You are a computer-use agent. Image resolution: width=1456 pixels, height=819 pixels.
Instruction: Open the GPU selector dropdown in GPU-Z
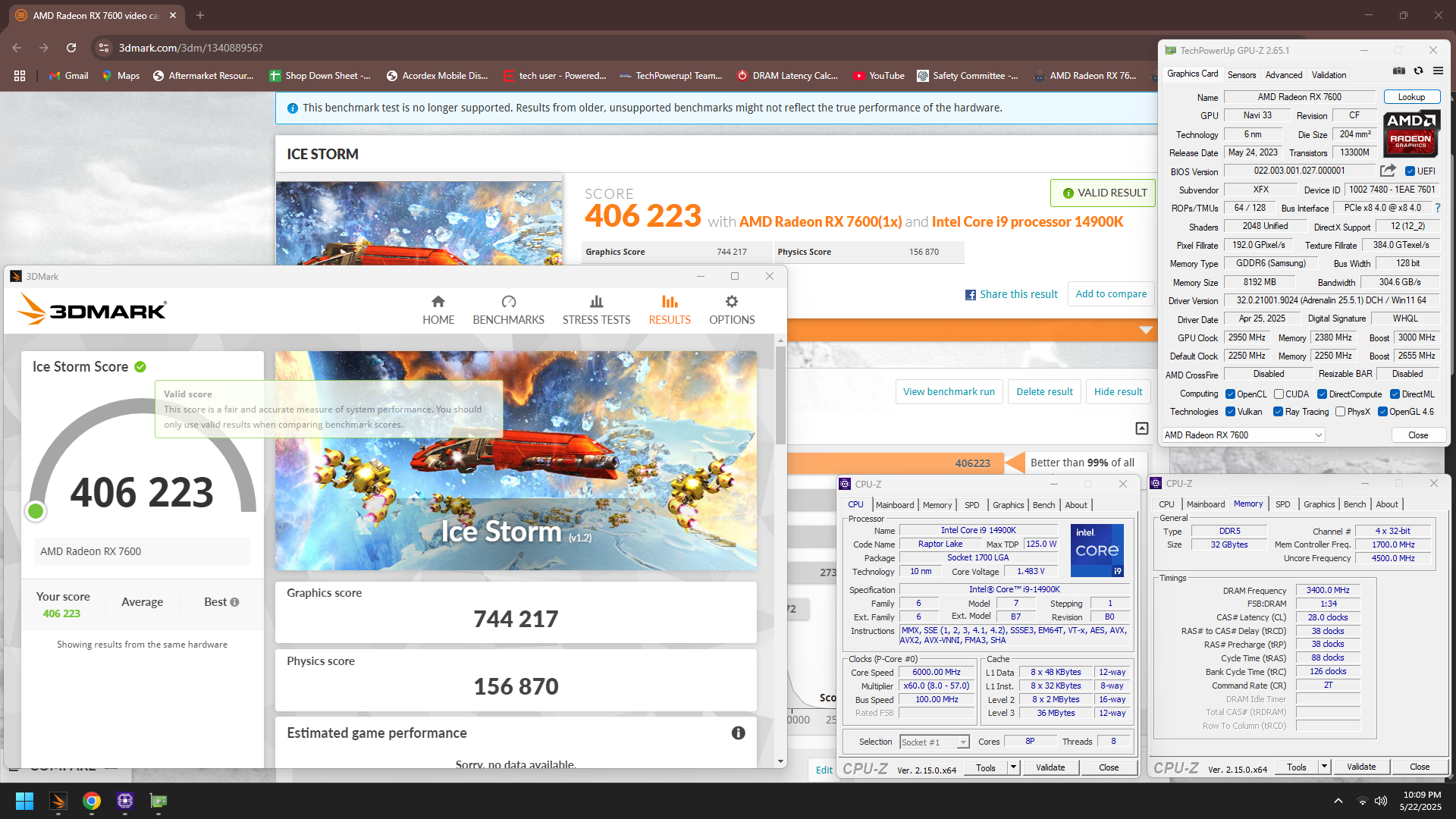point(1244,435)
